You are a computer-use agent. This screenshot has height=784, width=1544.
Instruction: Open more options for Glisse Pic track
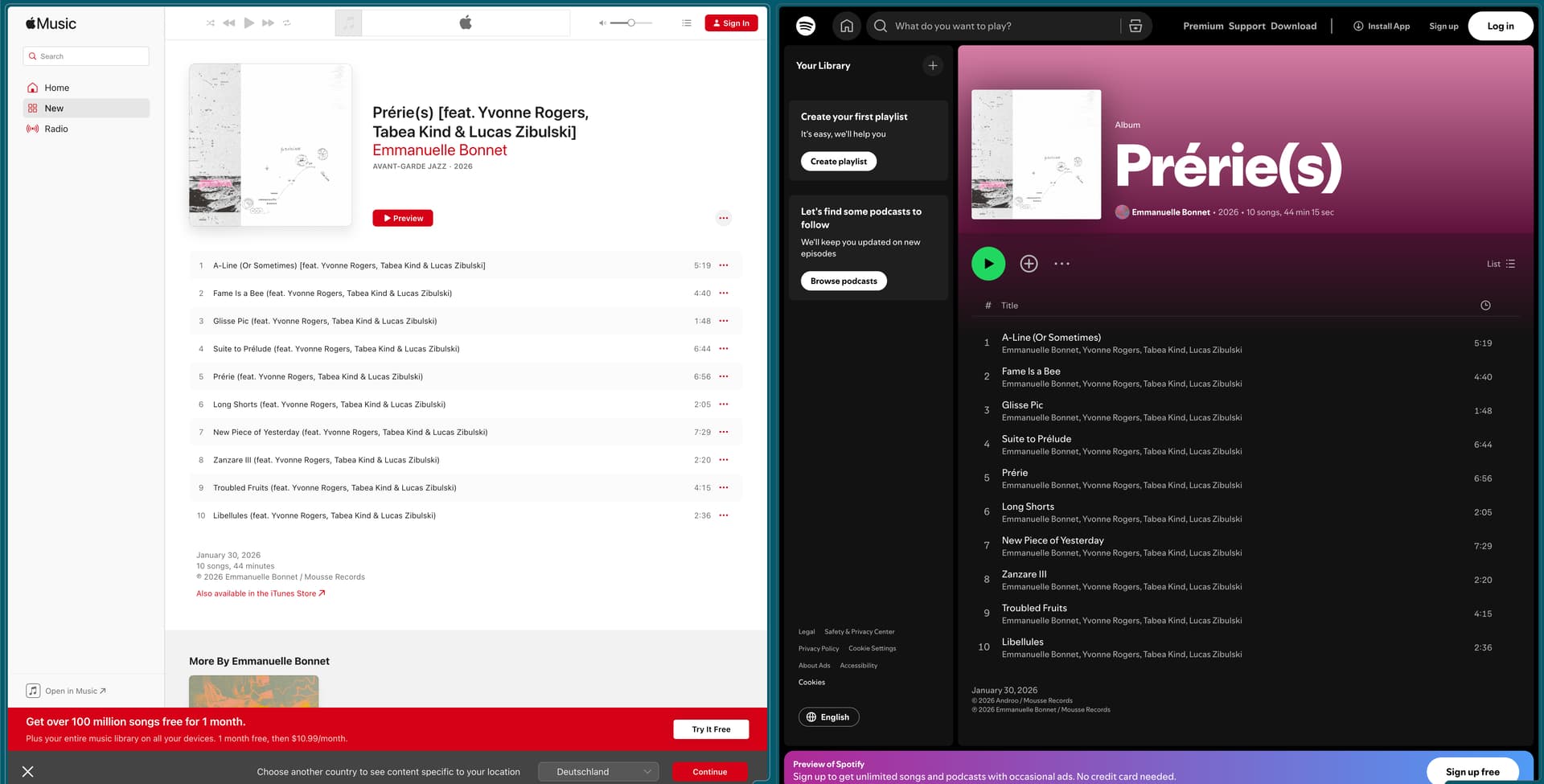click(x=724, y=321)
